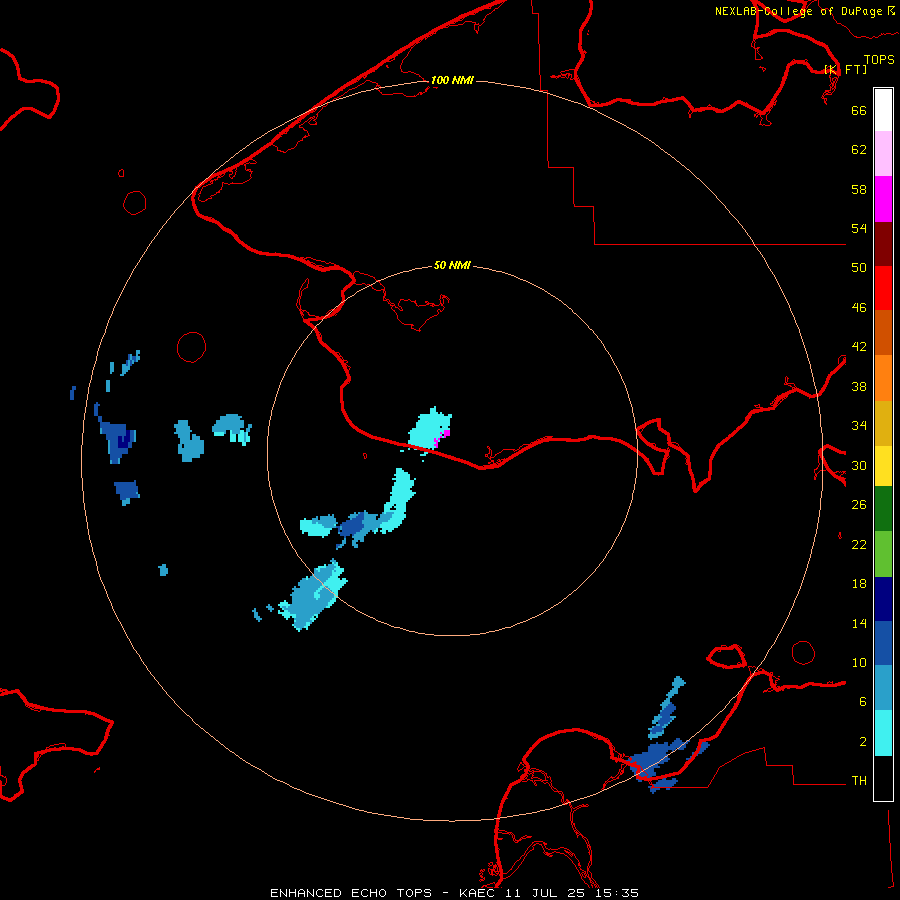
Task: Click the legend value '26'
Action: [859, 505]
